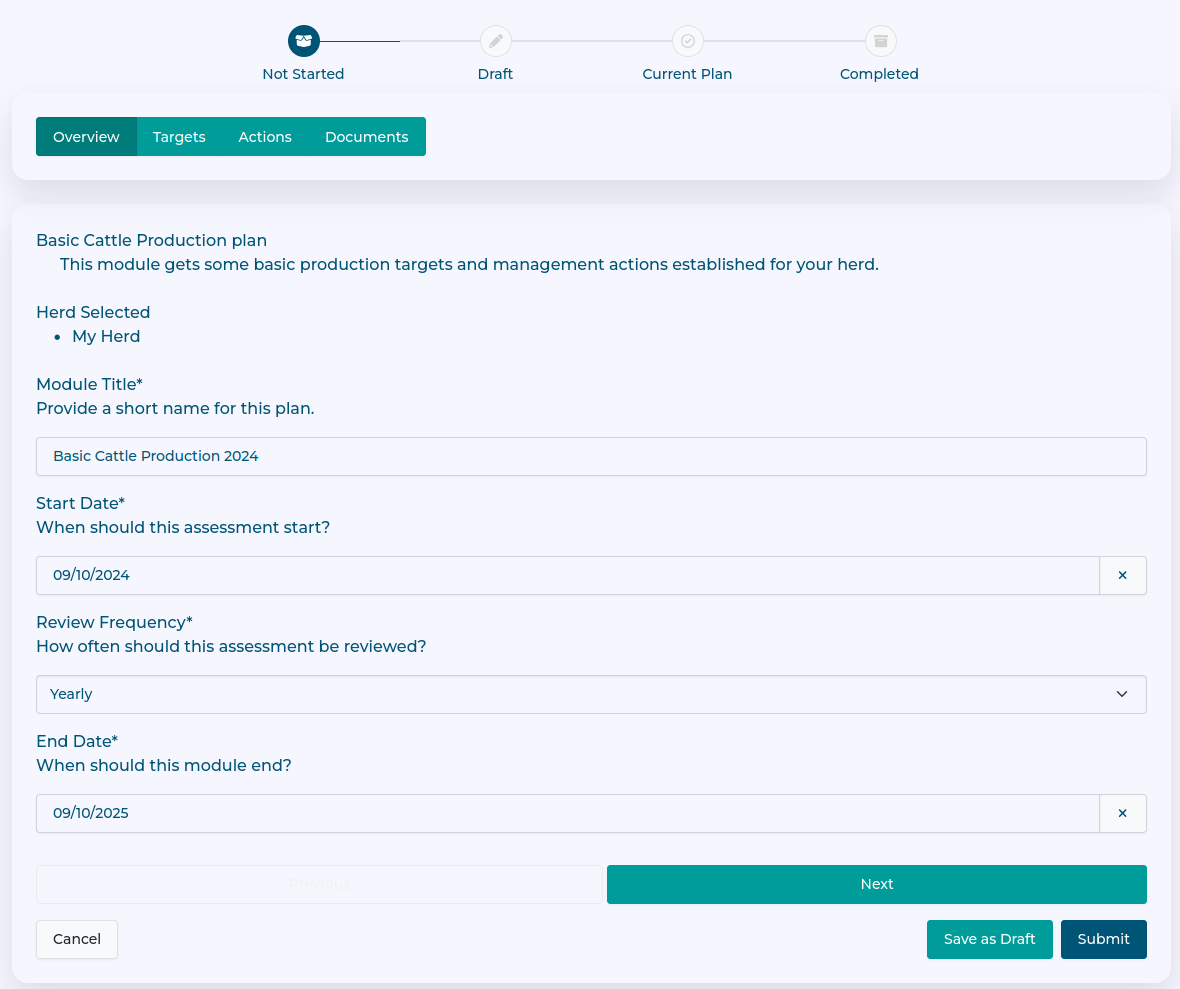Image resolution: width=1180 pixels, height=989 pixels.
Task: Open the Targets tab
Action: (179, 137)
